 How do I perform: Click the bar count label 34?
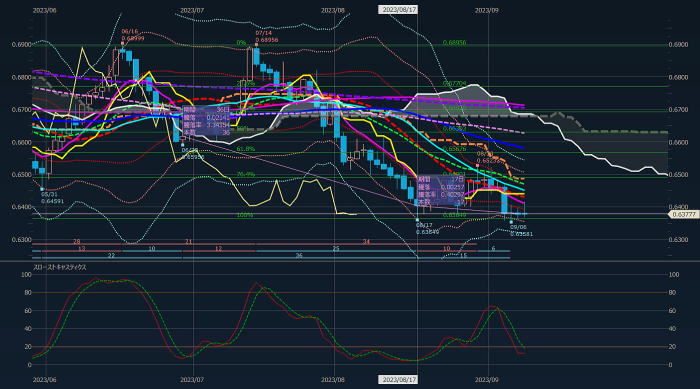click(x=366, y=241)
